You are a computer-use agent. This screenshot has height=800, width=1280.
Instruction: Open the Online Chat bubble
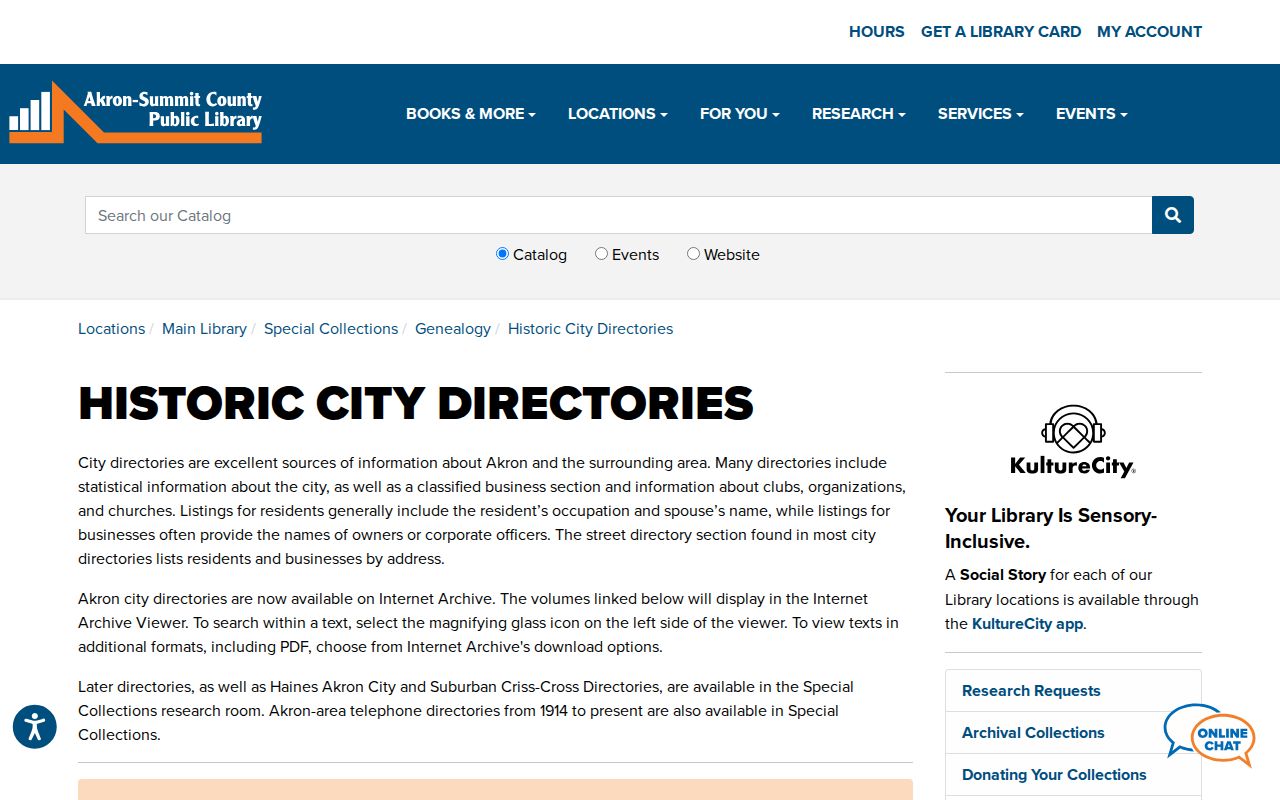pos(1209,735)
